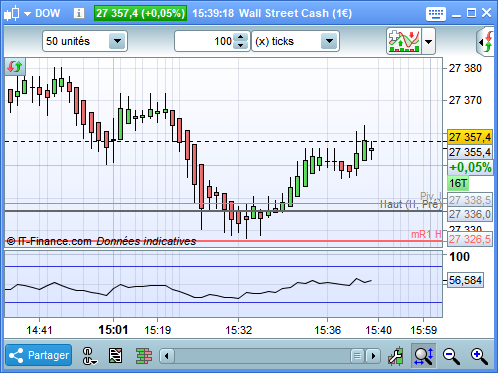The height and width of the screenshot is (373, 498).
Task: Open the chart type candlestick icon menu
Action: [x=17, y=13]
